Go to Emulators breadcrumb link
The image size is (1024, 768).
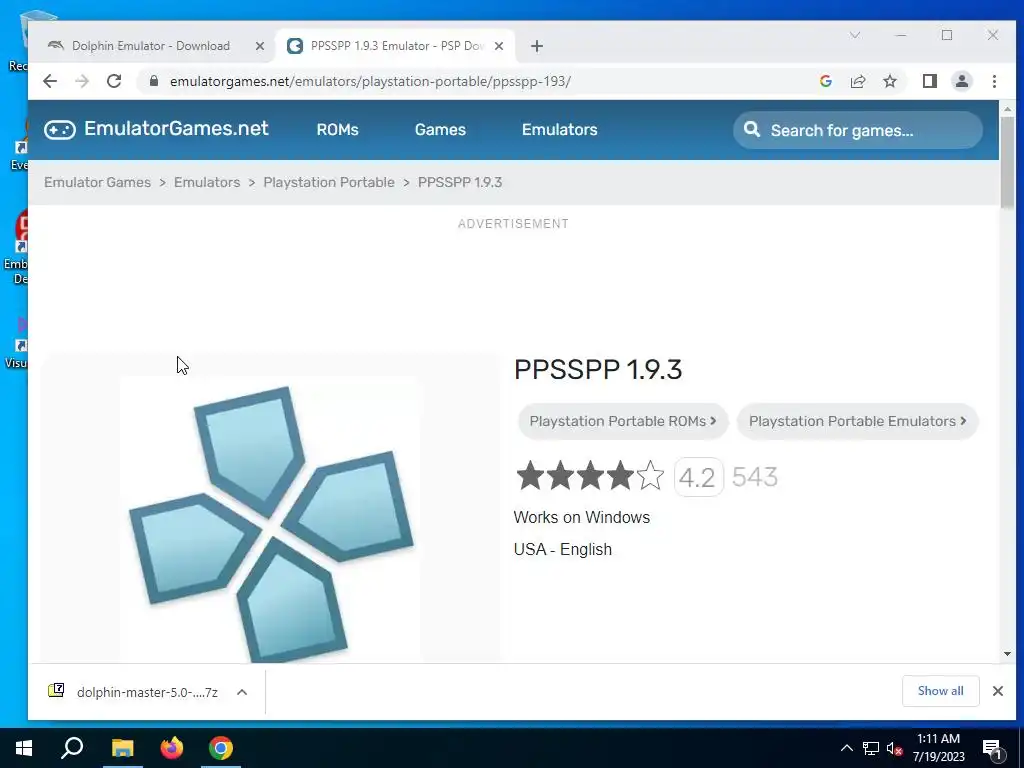(x=207, y=182)
